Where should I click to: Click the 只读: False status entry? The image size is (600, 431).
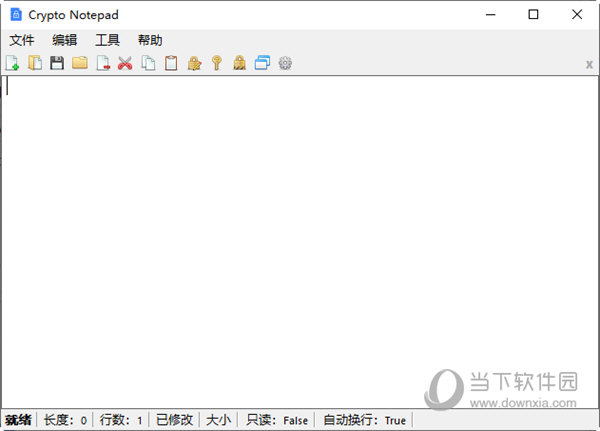pos(277,420)
